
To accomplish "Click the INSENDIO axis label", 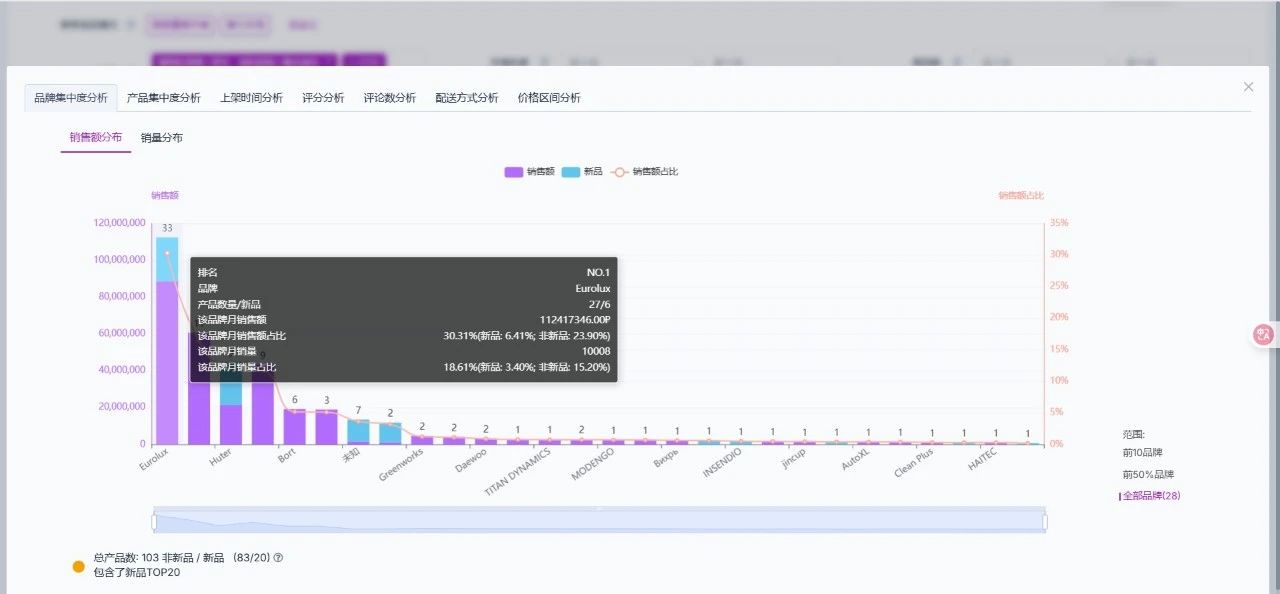I will pos(723,463).
